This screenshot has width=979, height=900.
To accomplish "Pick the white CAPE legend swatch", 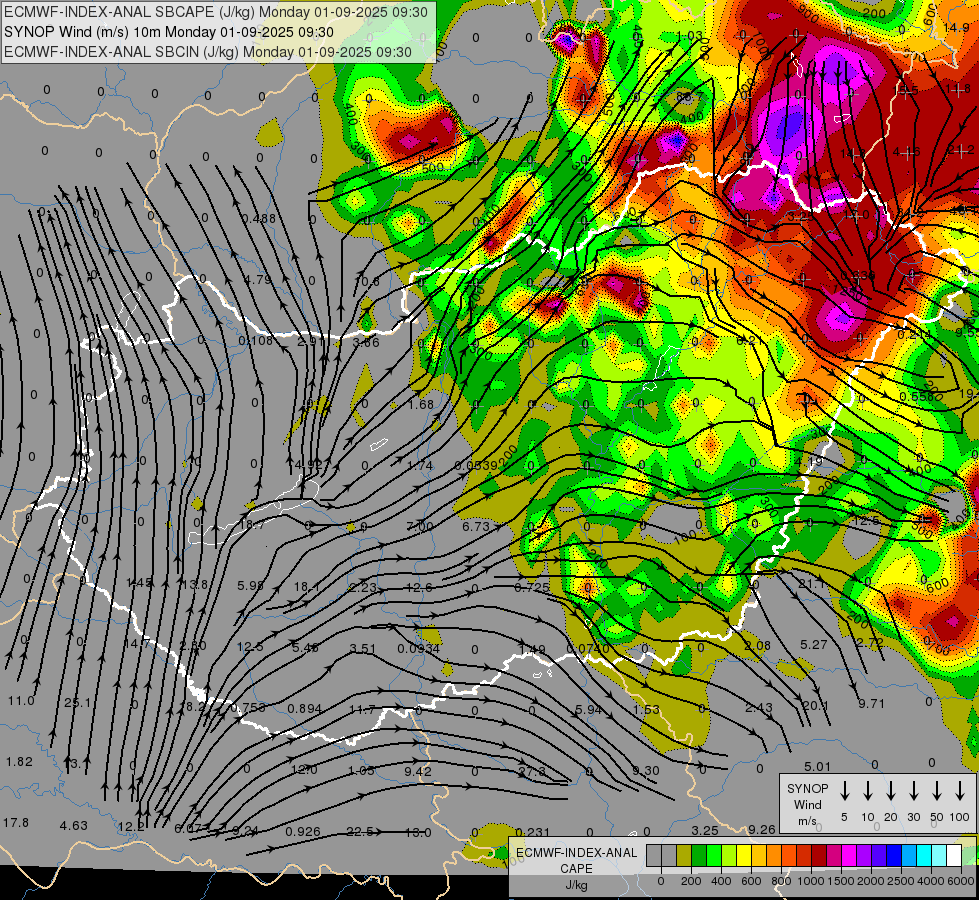I will tap(953, 855).
